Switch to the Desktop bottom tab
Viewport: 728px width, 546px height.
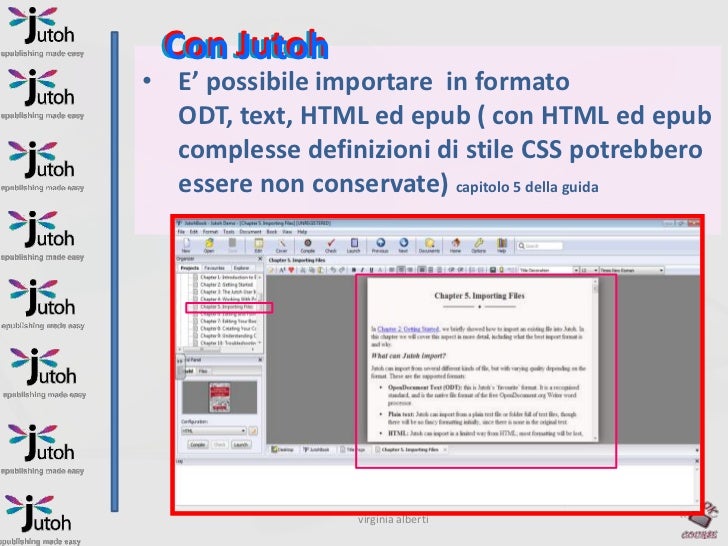tap(283, 449)
